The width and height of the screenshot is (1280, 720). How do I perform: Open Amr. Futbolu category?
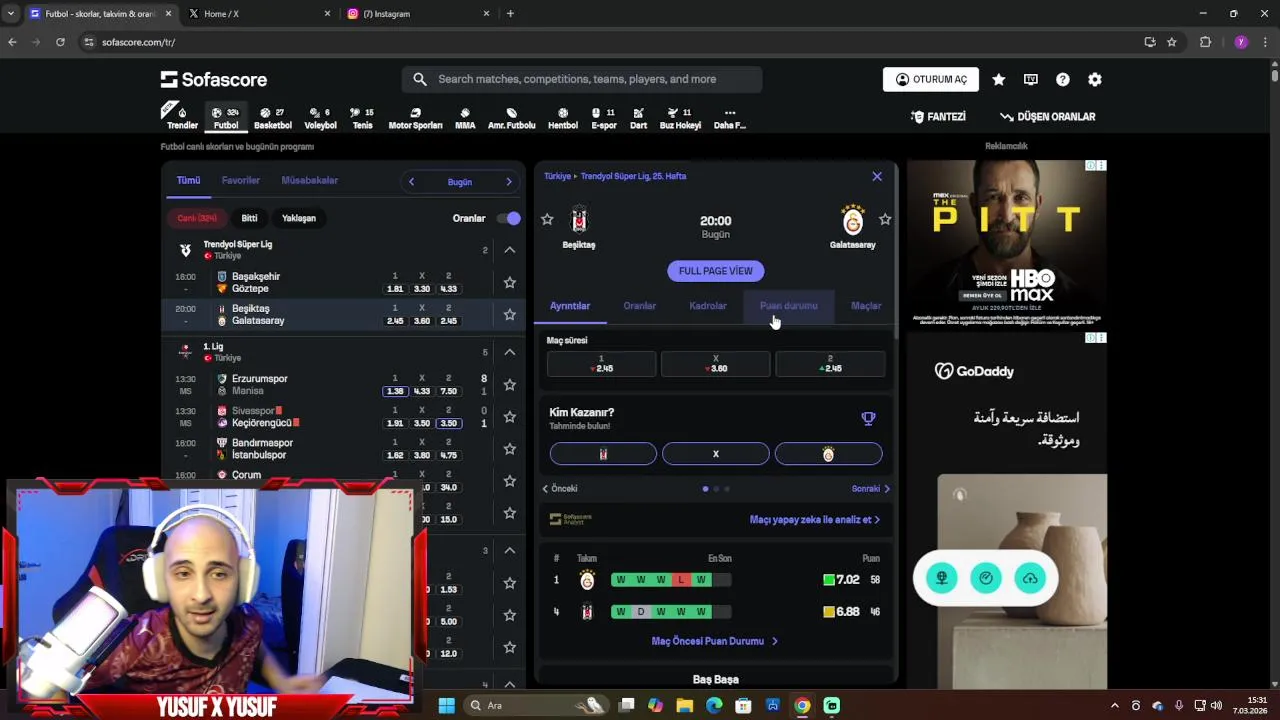pyautogui.click(x=512, y=117)
